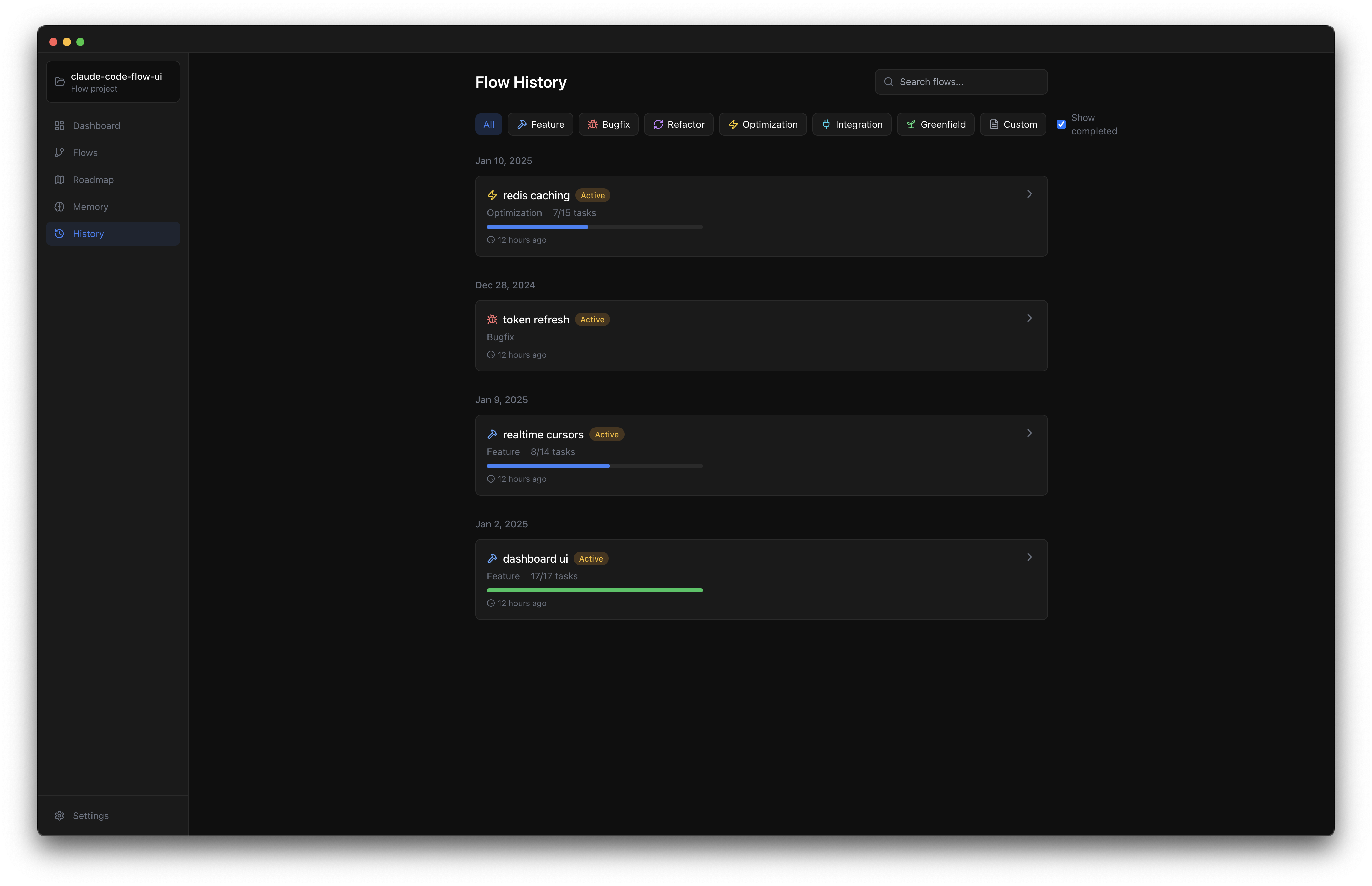This screenshot has width=1372, height=886.
Task: Click the Dashboard grid icon in sidebar
Action: [59, 125]
